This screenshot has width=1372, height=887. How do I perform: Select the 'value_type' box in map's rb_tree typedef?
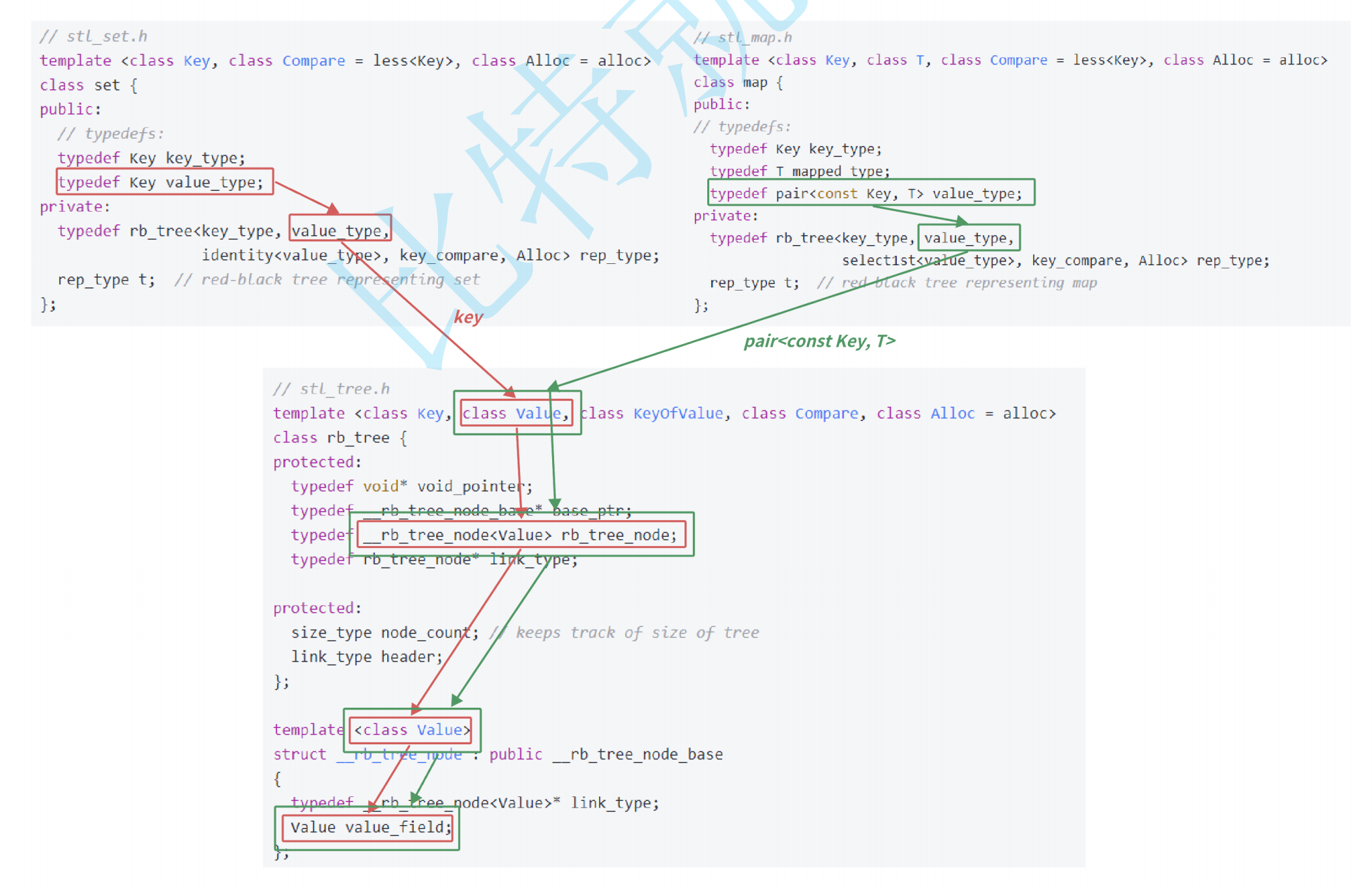pyautogui.click(x=969, y=237)
